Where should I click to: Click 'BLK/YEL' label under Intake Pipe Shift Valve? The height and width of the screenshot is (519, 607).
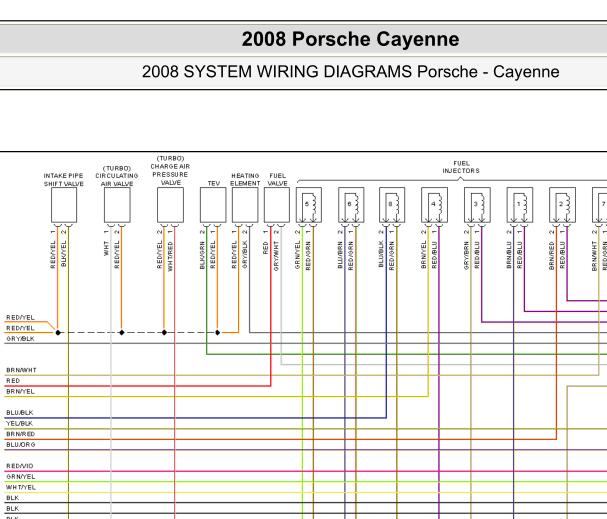64,254
